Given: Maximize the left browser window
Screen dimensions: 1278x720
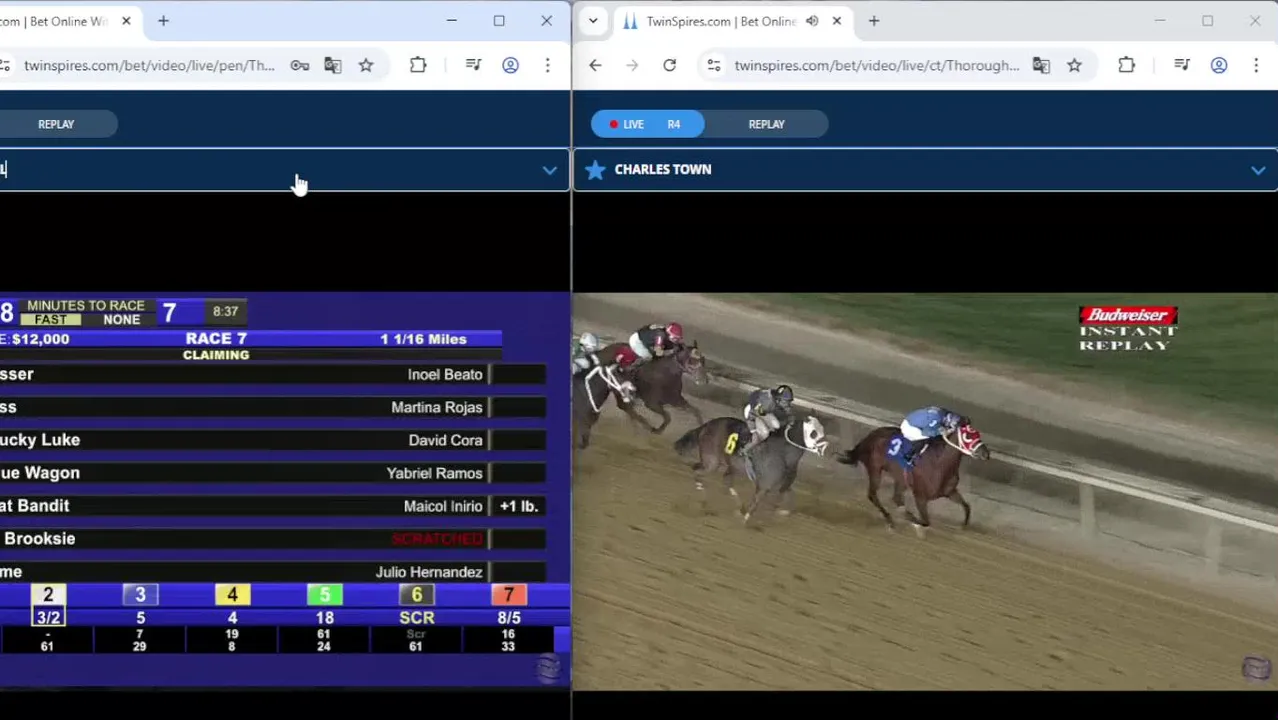Looking at the screenshot, I should tap(499, 21).
